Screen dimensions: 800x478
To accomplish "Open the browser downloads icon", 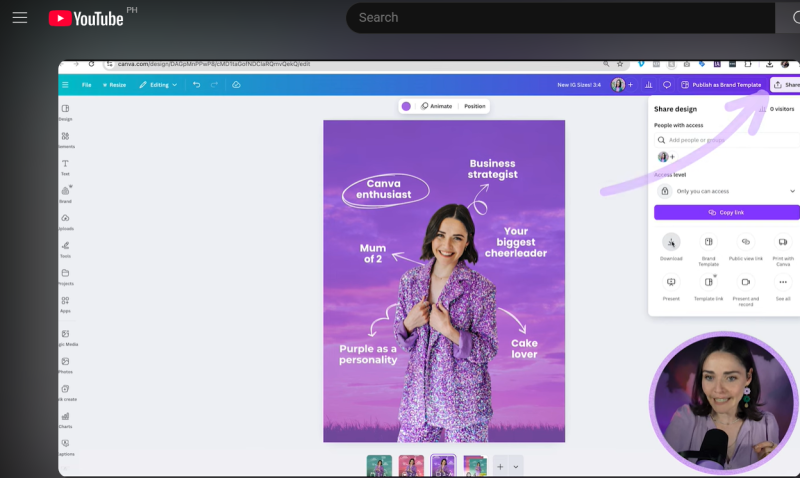I will click(x=769, y=64).
